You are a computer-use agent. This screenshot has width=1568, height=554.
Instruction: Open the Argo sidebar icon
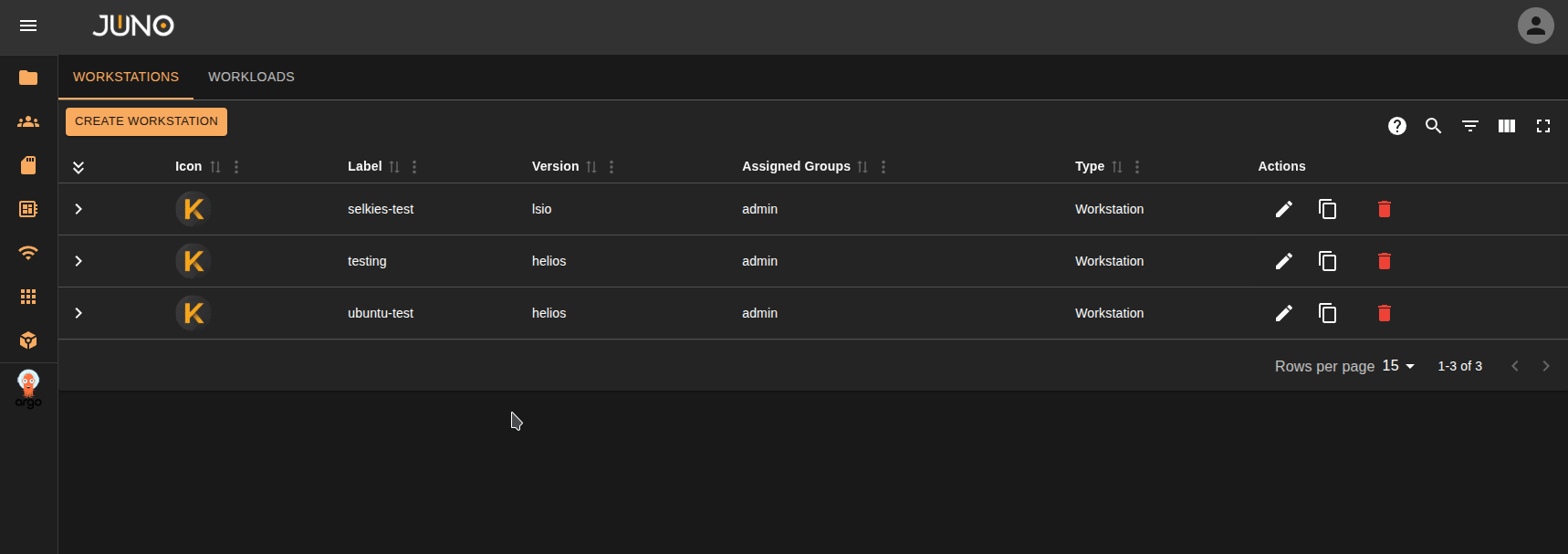click(28, 389)
